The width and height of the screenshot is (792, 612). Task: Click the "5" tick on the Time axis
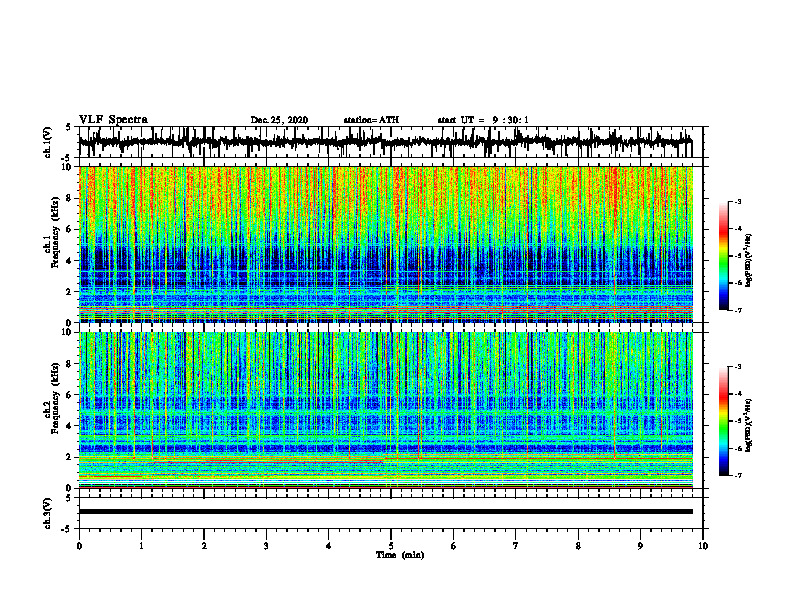[x=391, y=546]
